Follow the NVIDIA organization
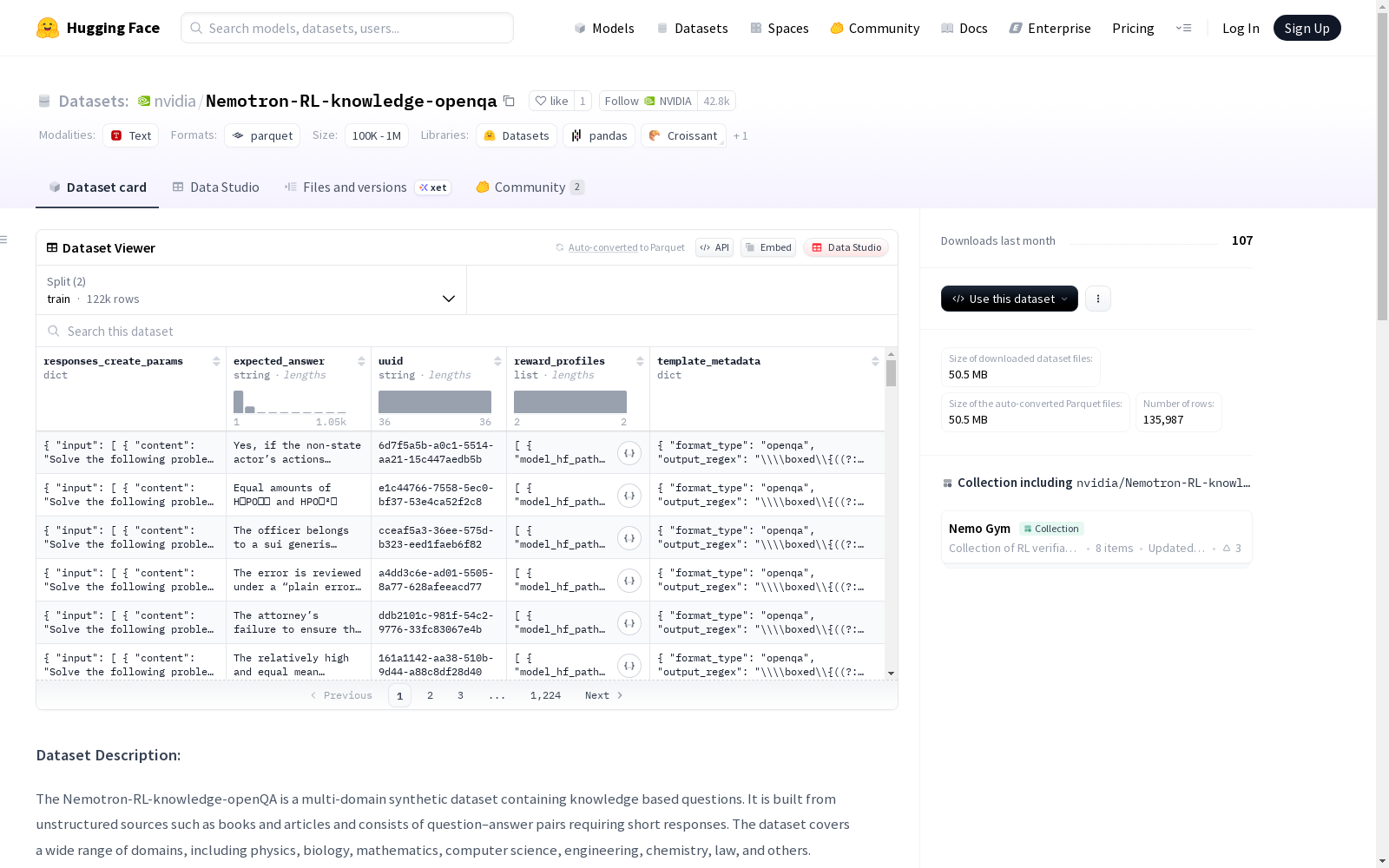Viewport: 1389px width, 868px height. point(648,102)
